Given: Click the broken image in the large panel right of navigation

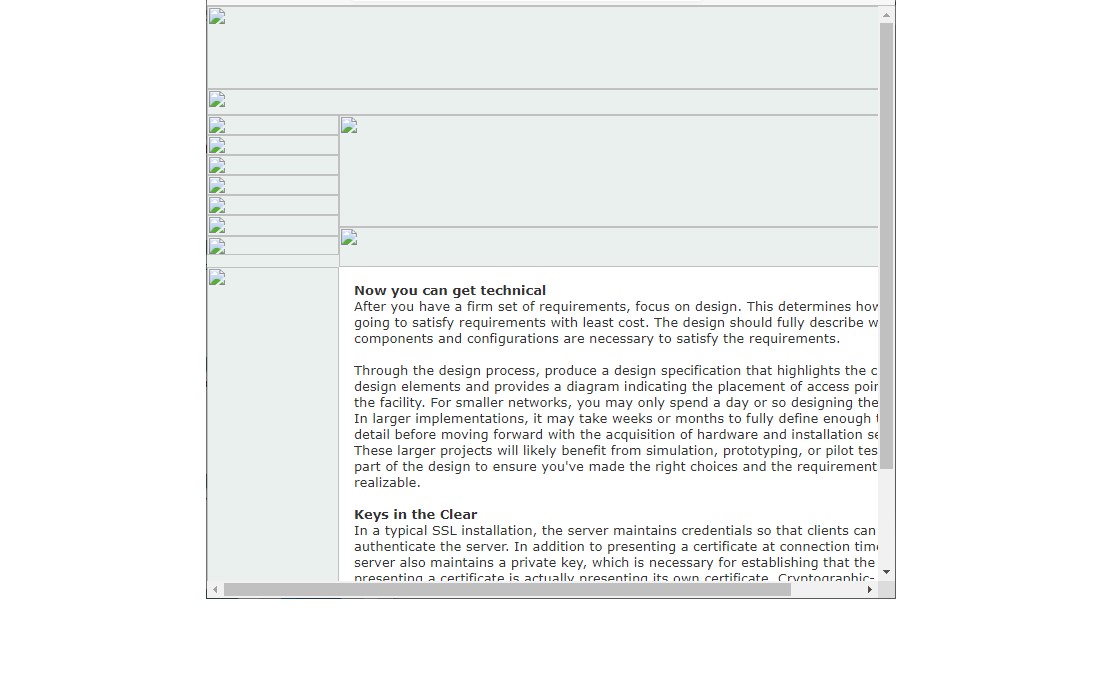Looking at the screenshot, I should click(x=349, y=125).
